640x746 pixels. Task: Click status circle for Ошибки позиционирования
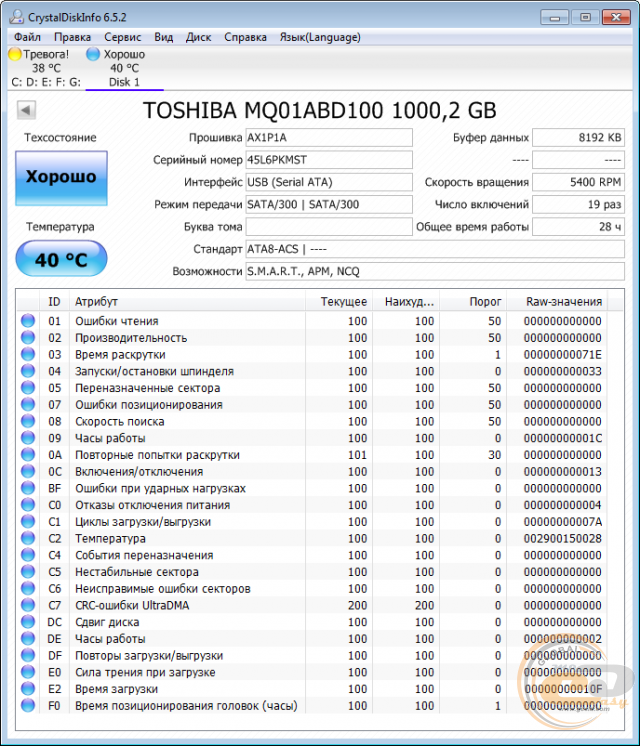coord(28,404)
